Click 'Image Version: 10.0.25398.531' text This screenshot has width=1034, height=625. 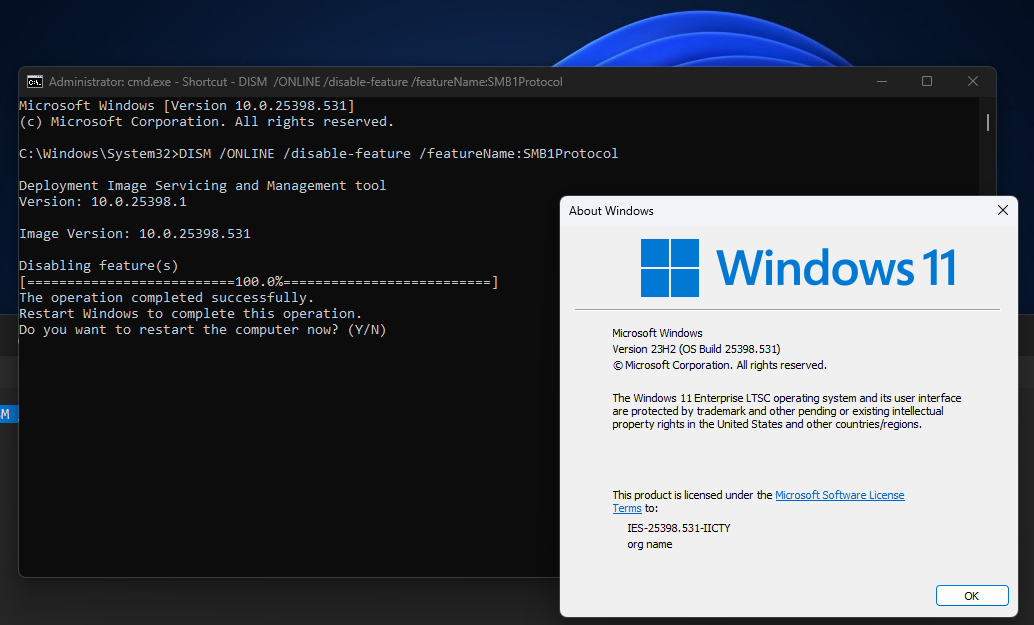(x=135, y=233)
